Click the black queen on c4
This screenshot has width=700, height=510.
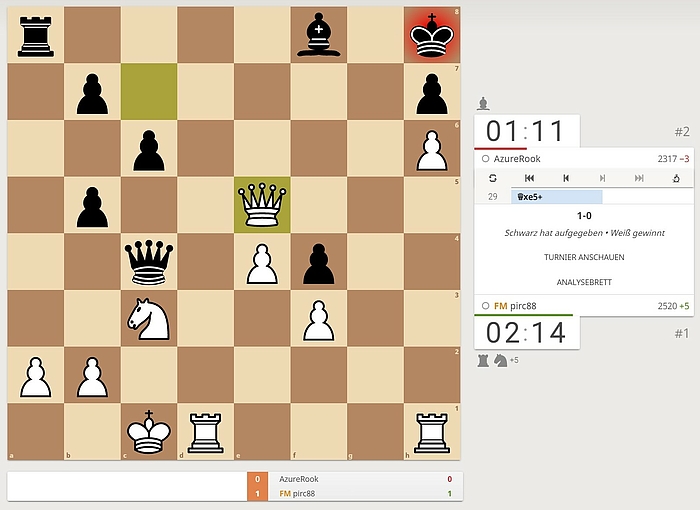(148, 262)
